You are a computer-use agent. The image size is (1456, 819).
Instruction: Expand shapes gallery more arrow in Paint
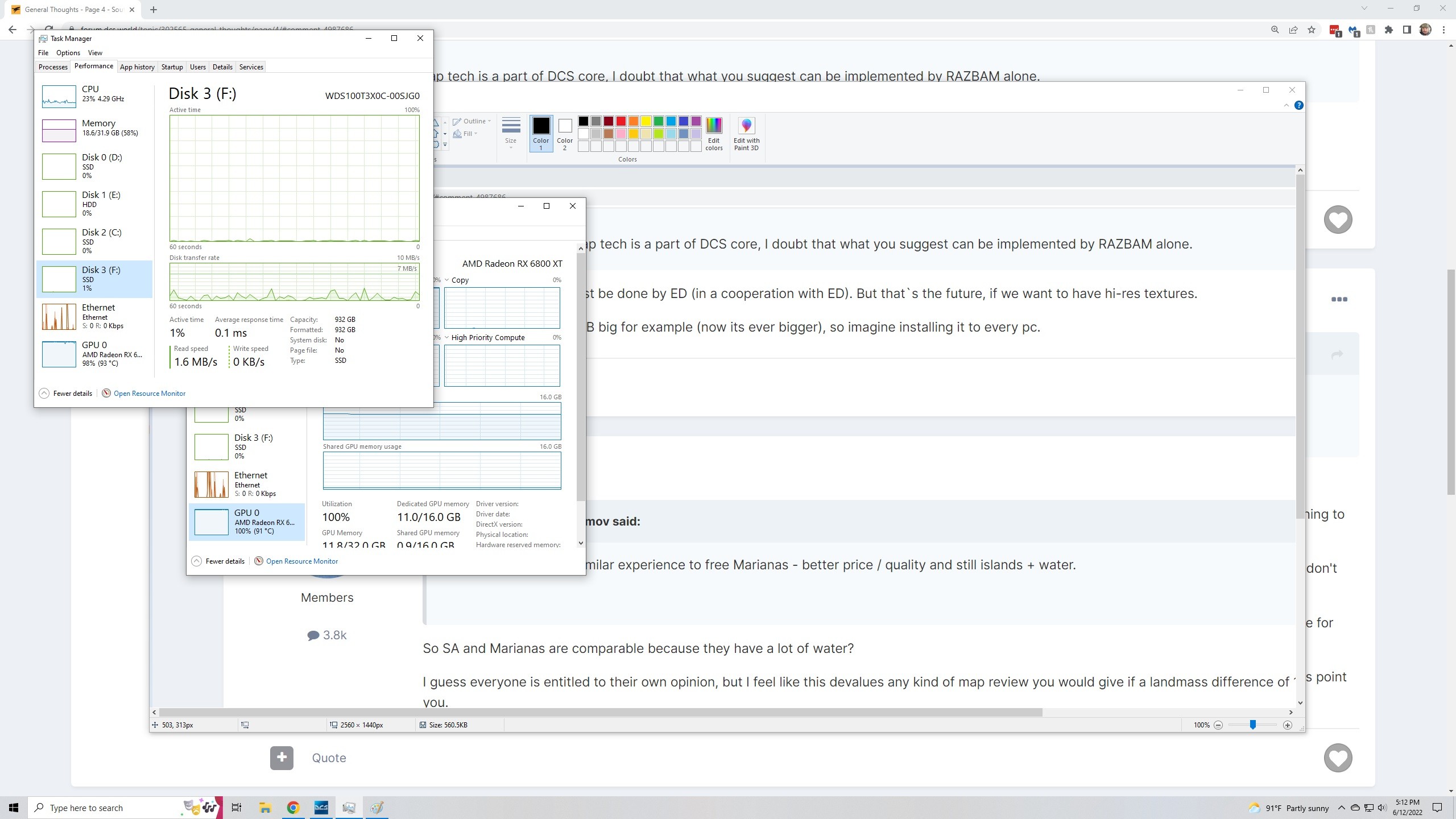coord(445,145)
